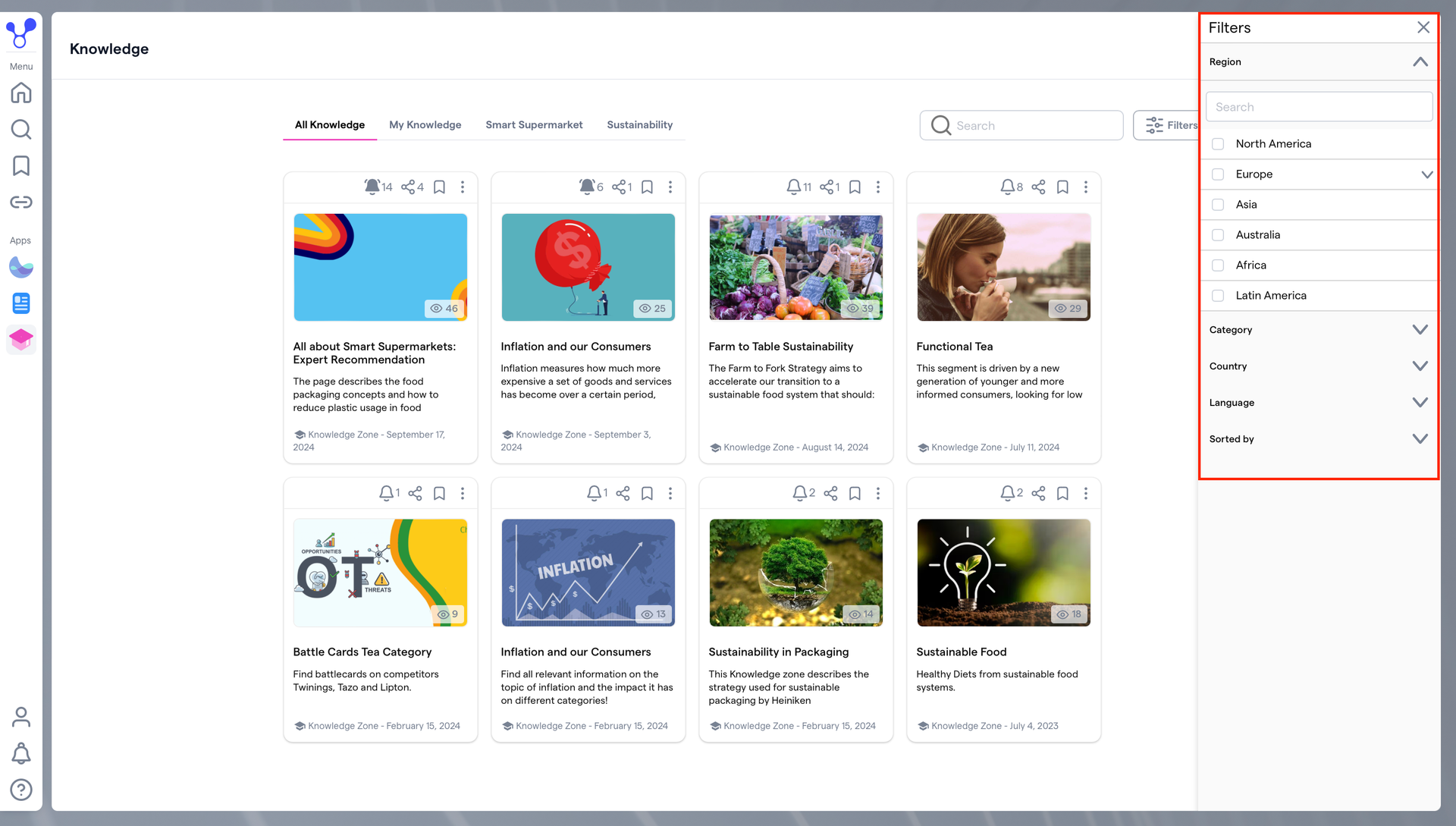Open the red balloon inflation thumbnail

[x=588, y=267]
